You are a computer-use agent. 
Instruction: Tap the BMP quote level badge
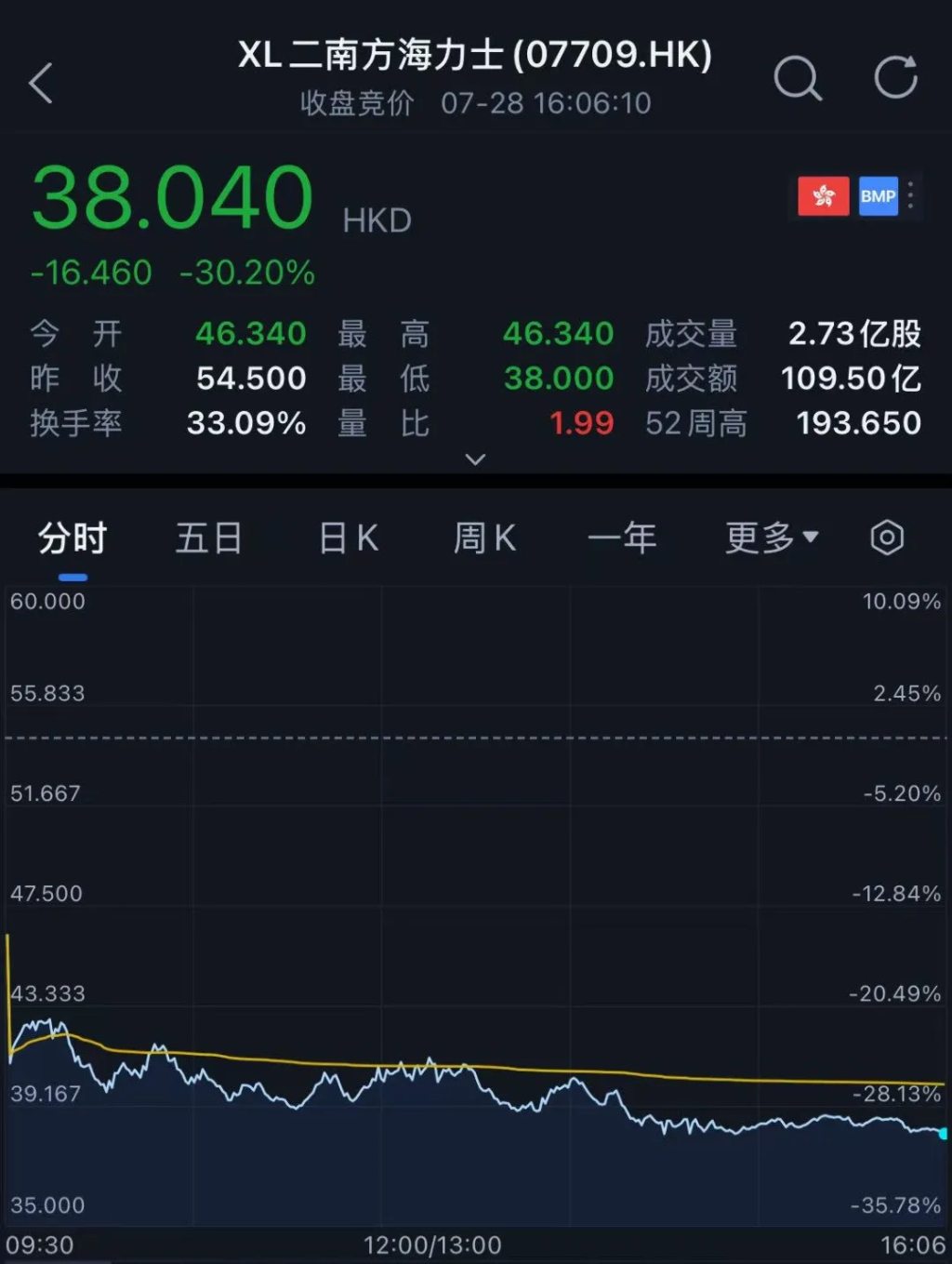point(879,196)
